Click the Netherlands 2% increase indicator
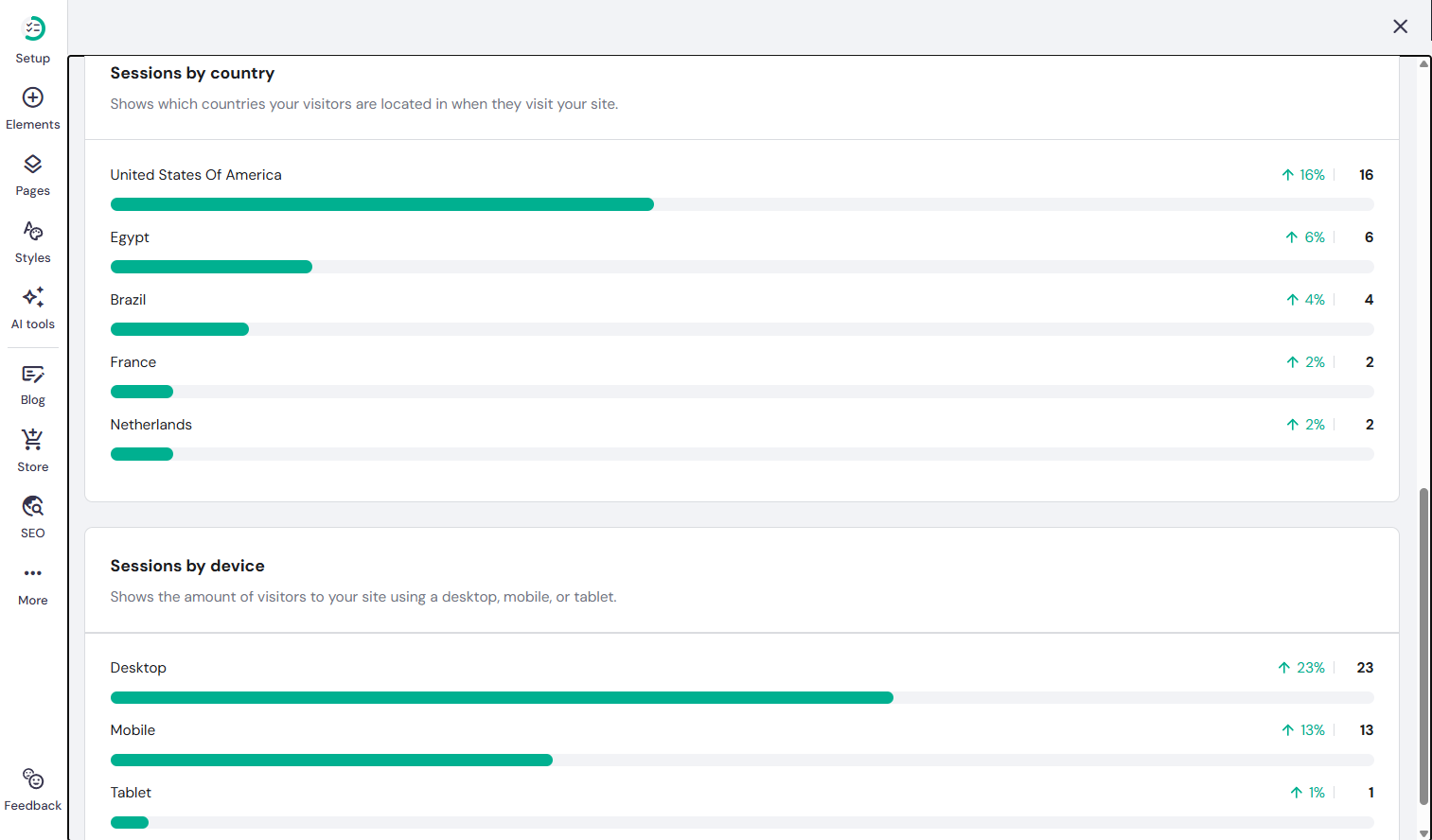Screen dimensions: 1432x840 click(1305, 425)
